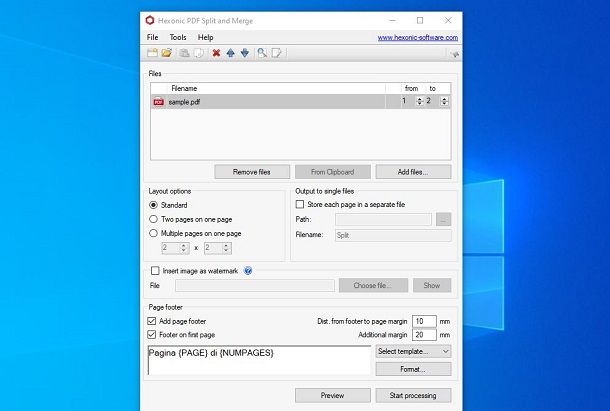
Task: Click the blue move down arrow
Action: (245, 53)
